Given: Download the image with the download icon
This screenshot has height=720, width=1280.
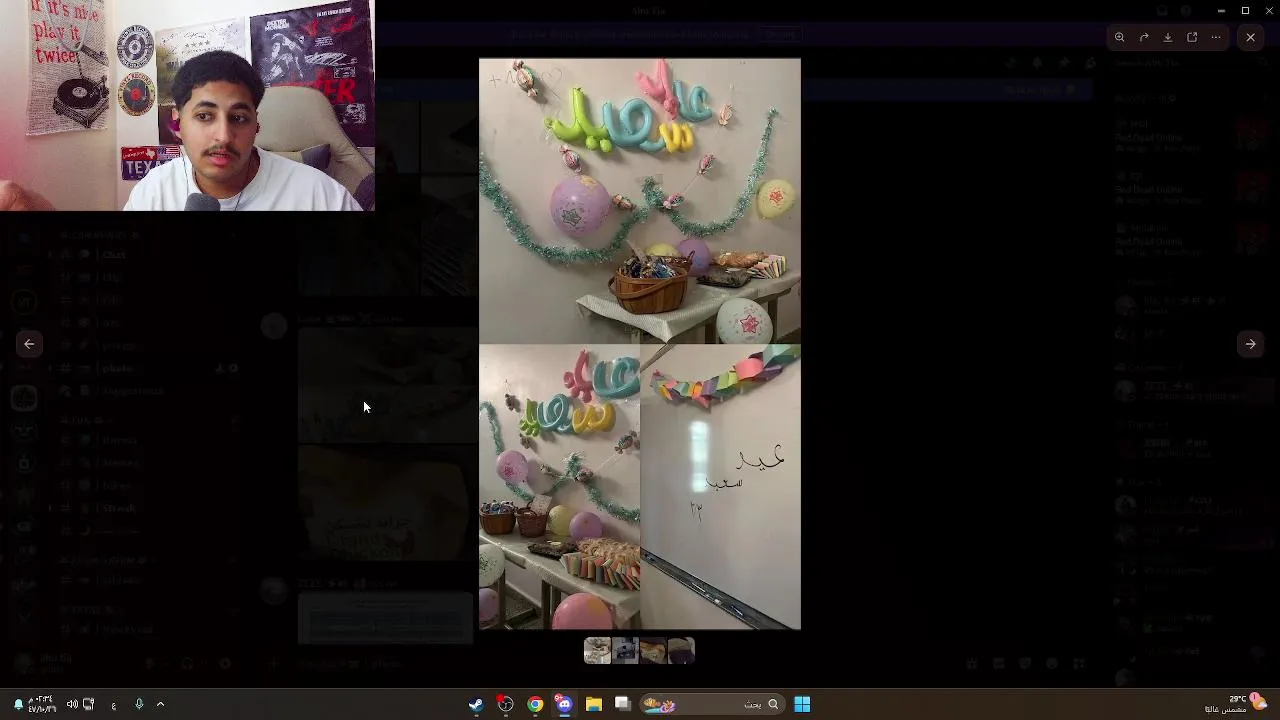Looking at the screenshot, I should click(x=1168, y=37).
